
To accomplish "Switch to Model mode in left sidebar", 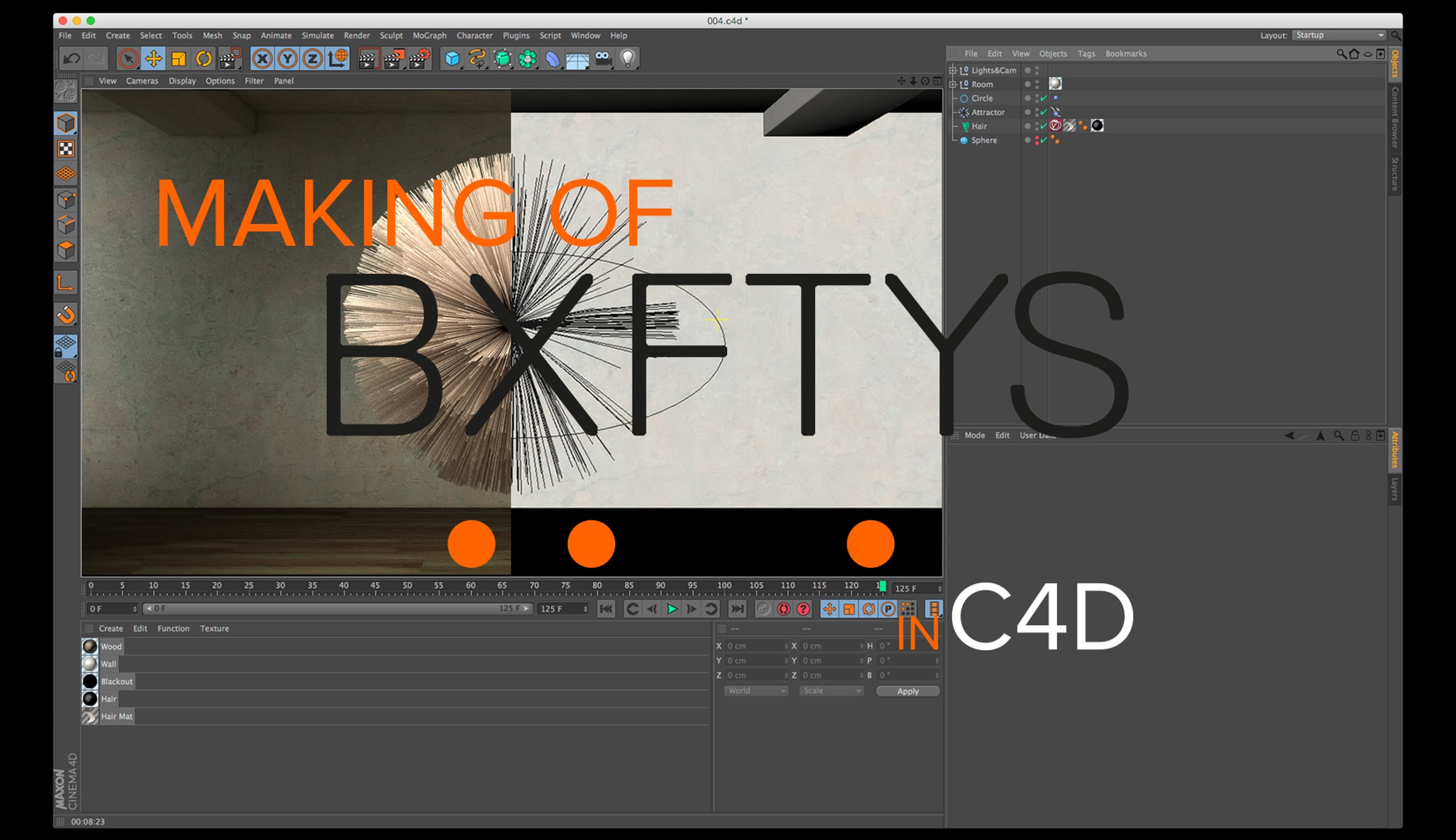I will [66, 124].
